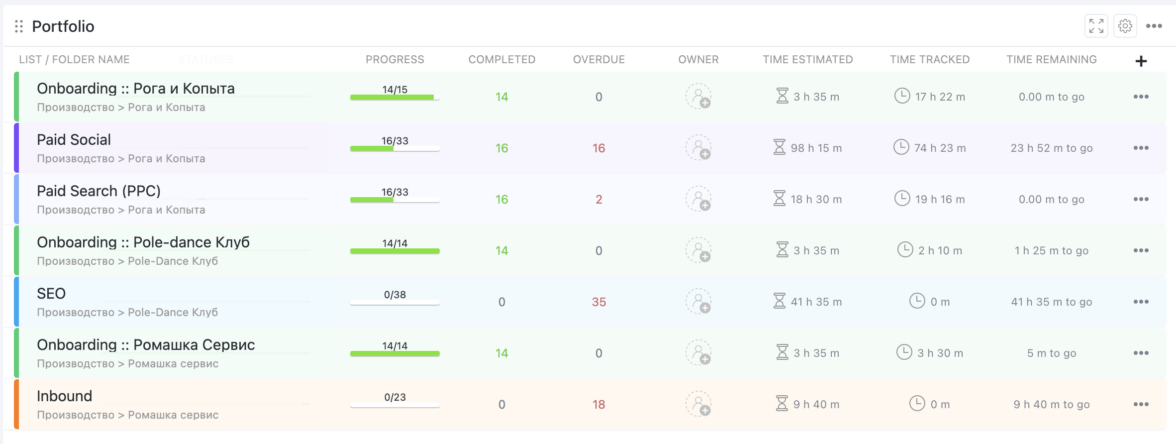
Task: Click overdue count 35 in SEO row
Action: pyautogui.click(x=598, y=302)
